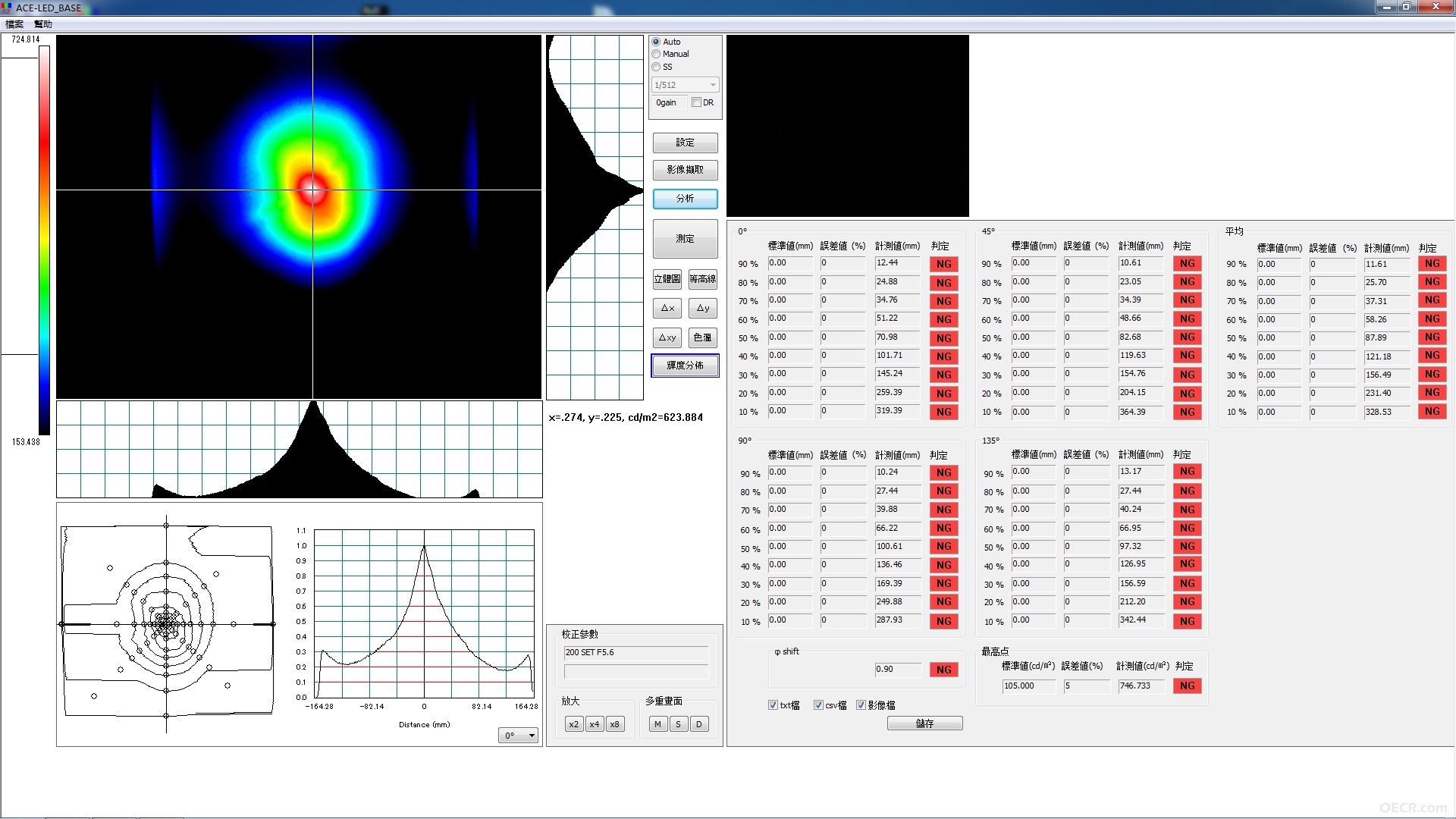Open the 0° angle dropdown below the graph
Image resolution: width=1456 pixels, height=819 pixels.
point(519,736)
